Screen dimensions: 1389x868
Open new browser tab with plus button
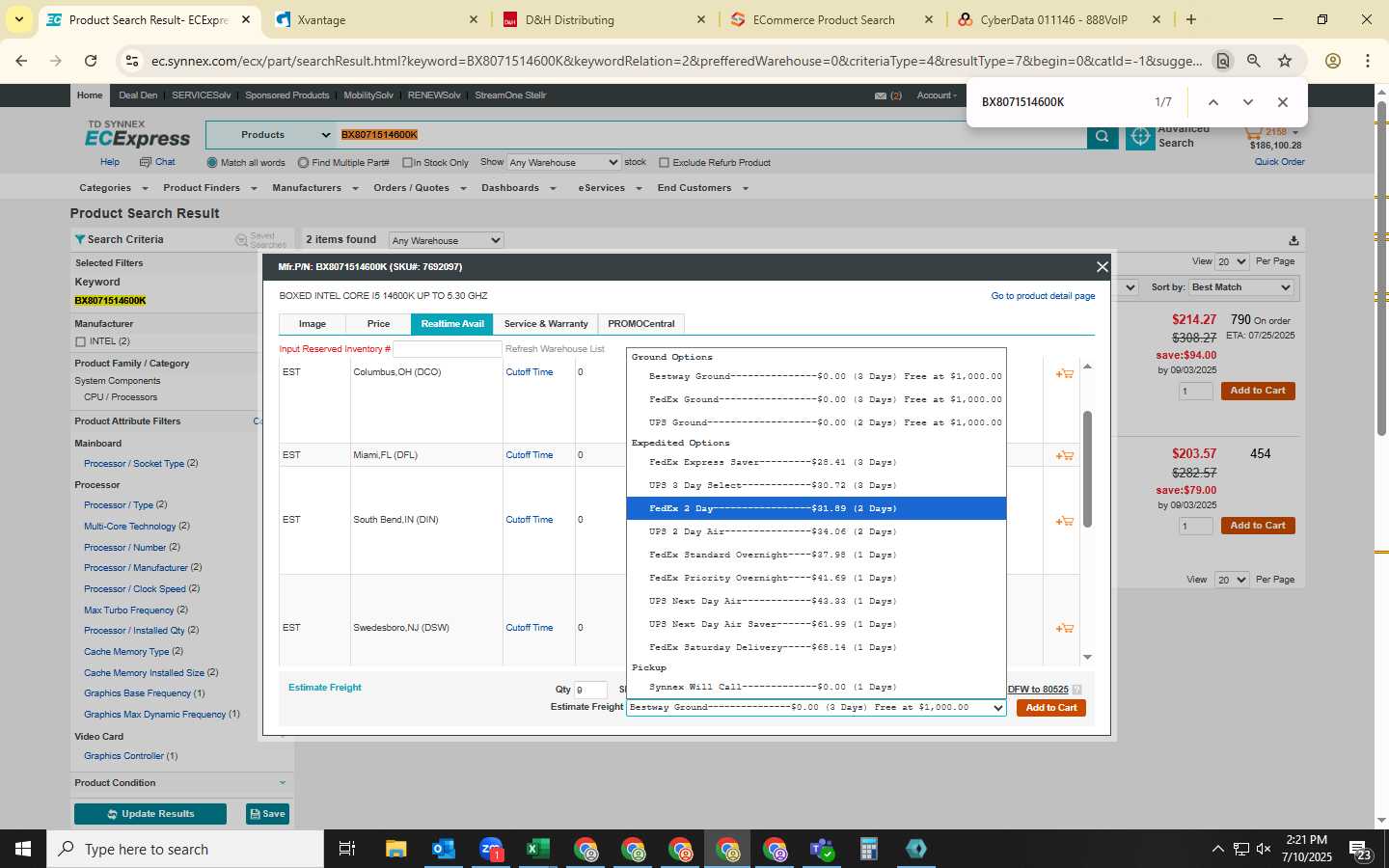pyautogui.click(x=1191, y=19)
